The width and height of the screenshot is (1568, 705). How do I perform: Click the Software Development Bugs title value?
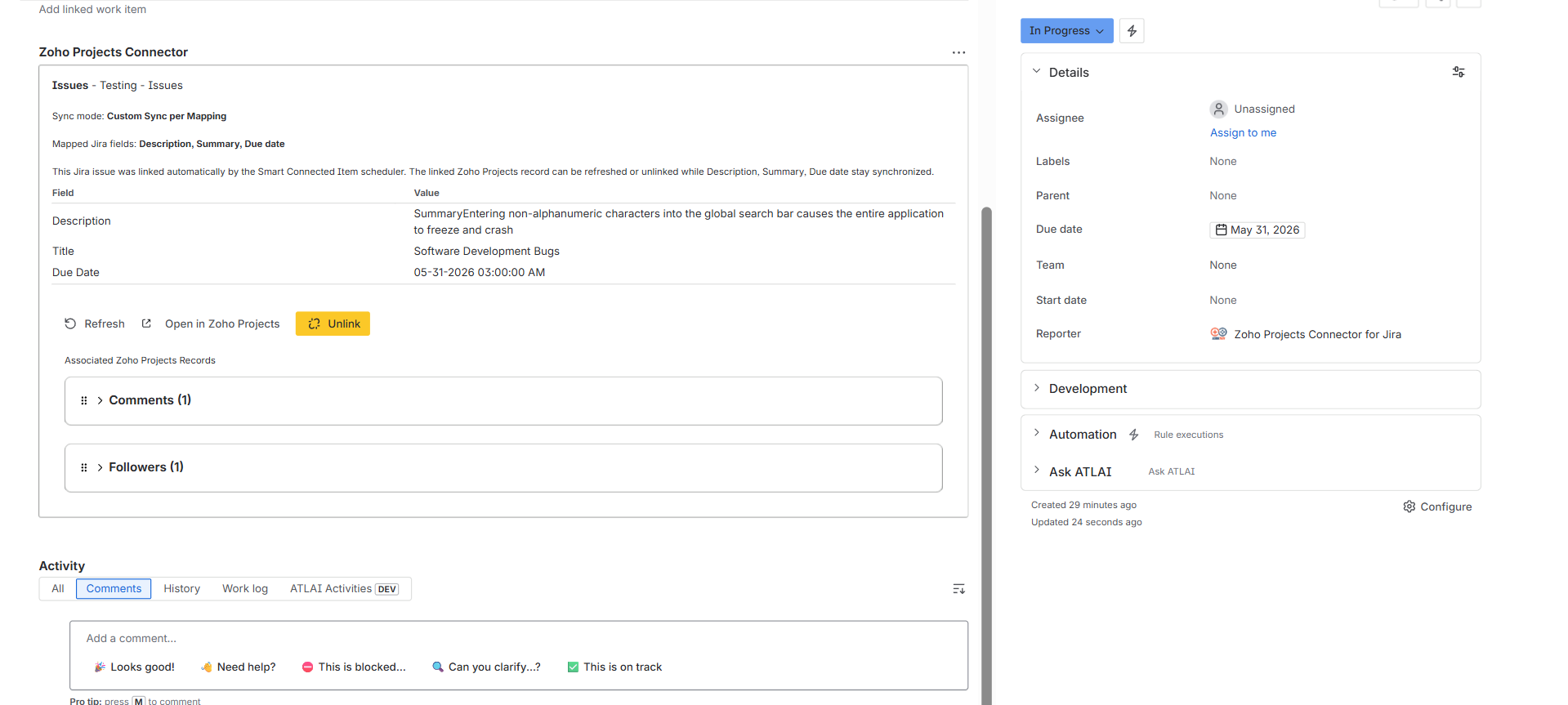[x=486, y=251]
